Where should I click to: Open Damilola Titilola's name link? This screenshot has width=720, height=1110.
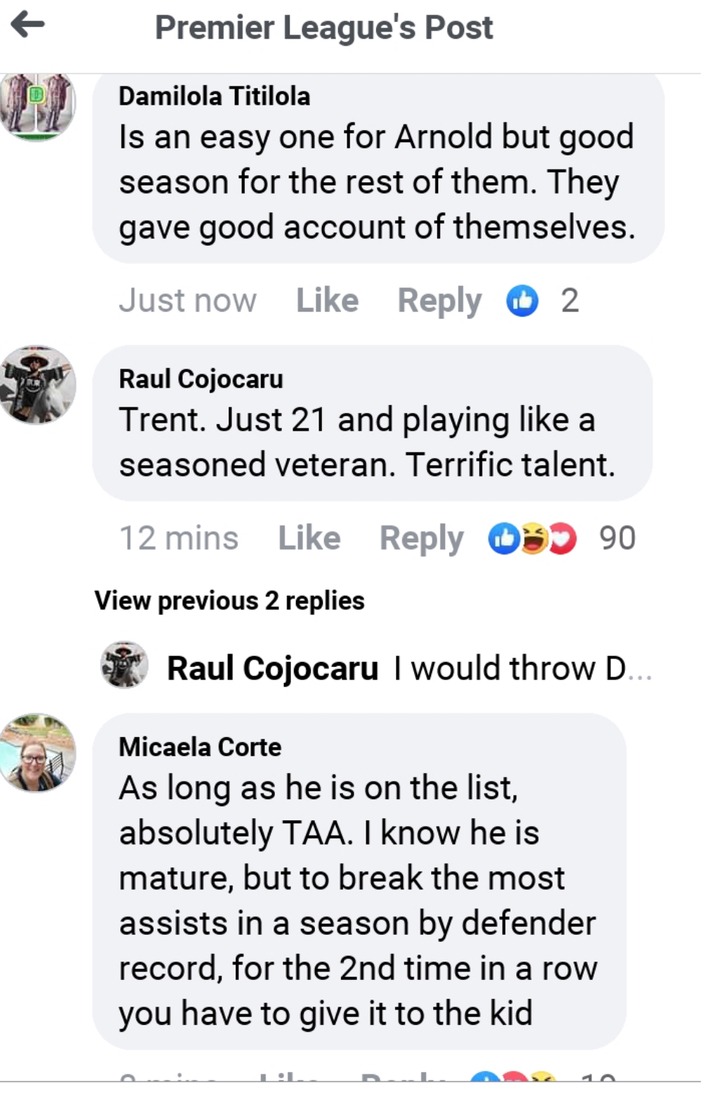(214, 96)
